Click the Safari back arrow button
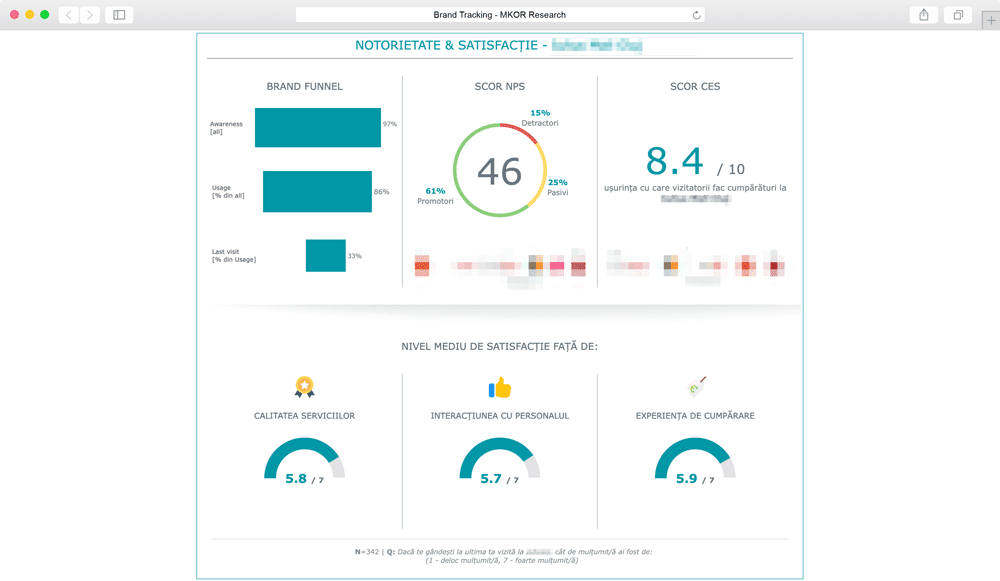 click(x=69, y=15)
